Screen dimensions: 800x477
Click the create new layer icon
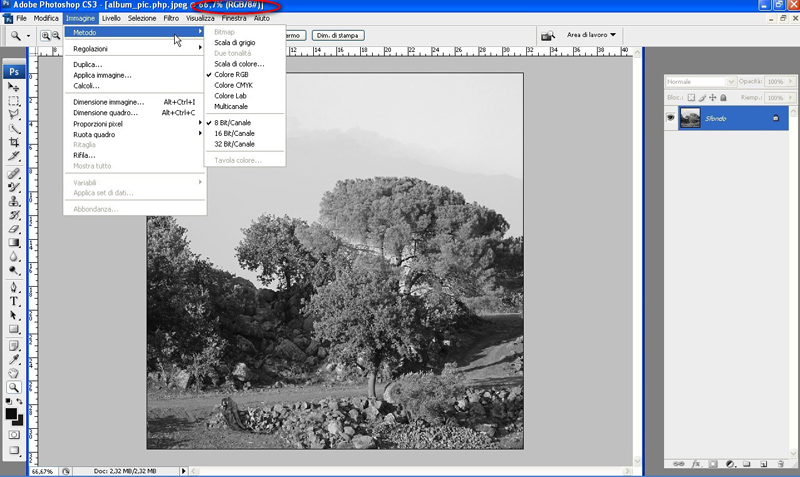click(x=761, y=464)
